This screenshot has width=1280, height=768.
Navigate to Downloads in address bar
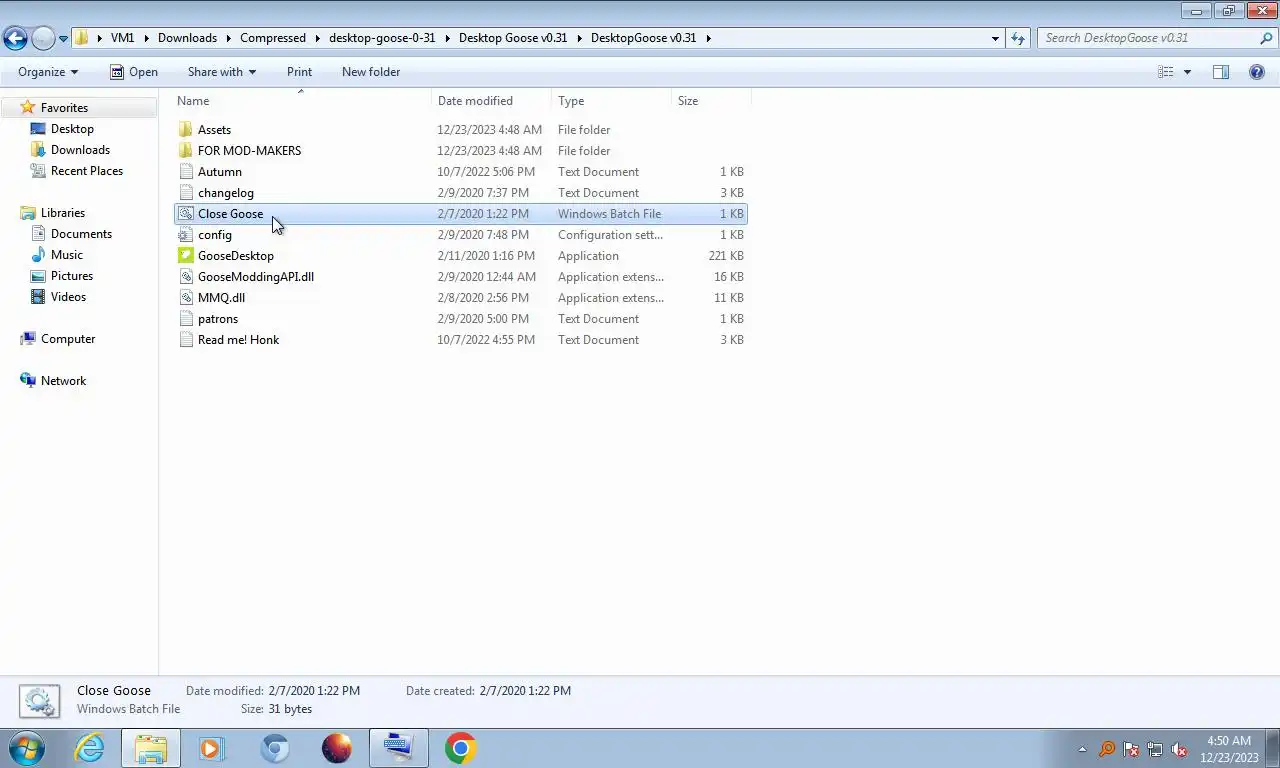click(187, 38)
